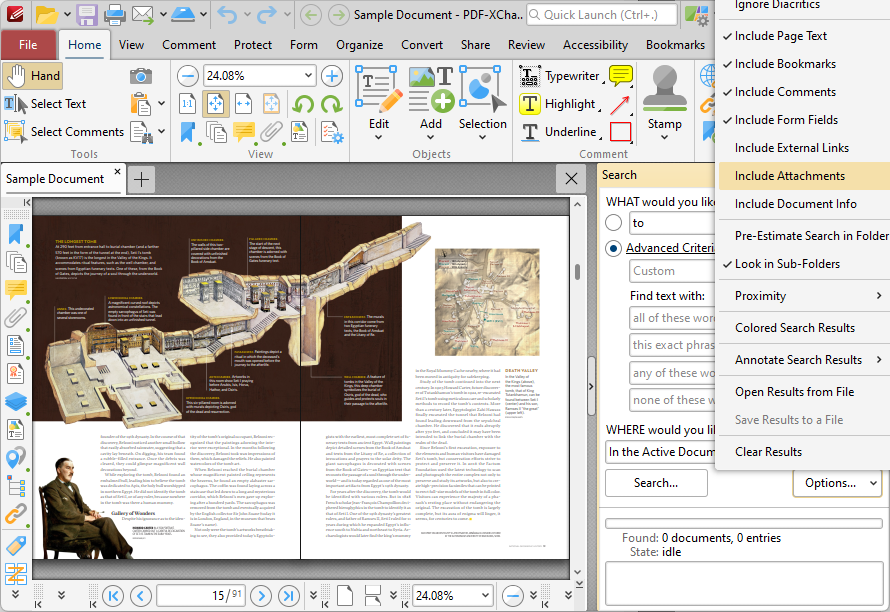Open the File tab
The width and height of the screenshot is (890, 612).
coord(28,45)
